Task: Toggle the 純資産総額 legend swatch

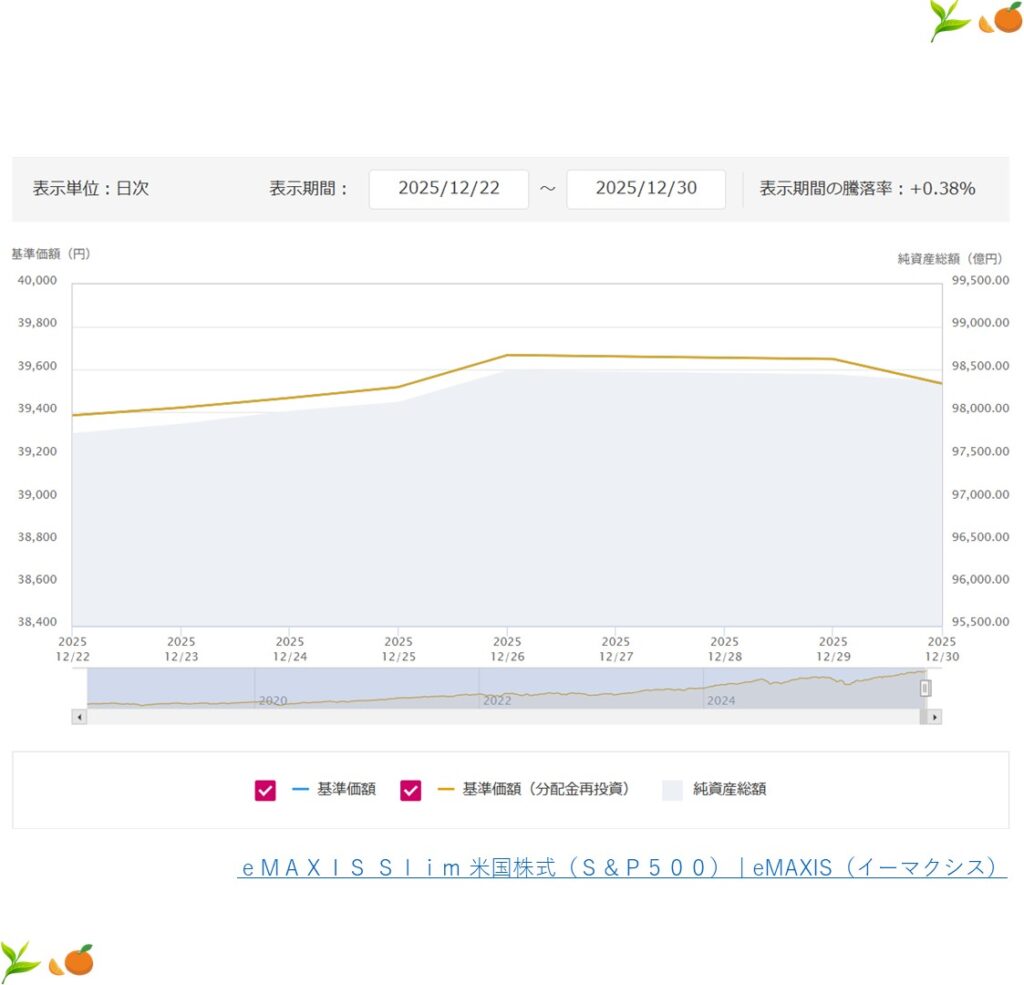Action: (x=672, y=791)
